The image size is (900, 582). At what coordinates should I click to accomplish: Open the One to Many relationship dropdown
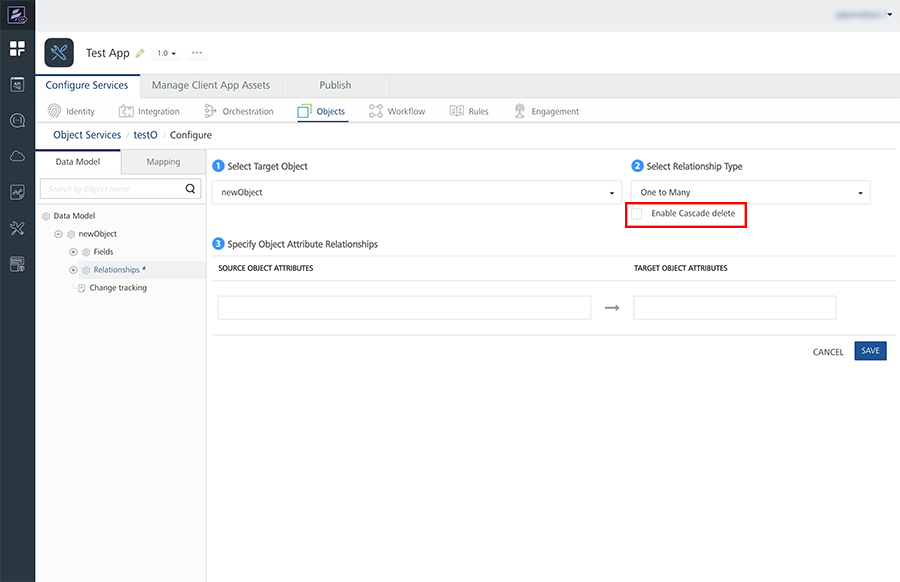pos(750,192)
